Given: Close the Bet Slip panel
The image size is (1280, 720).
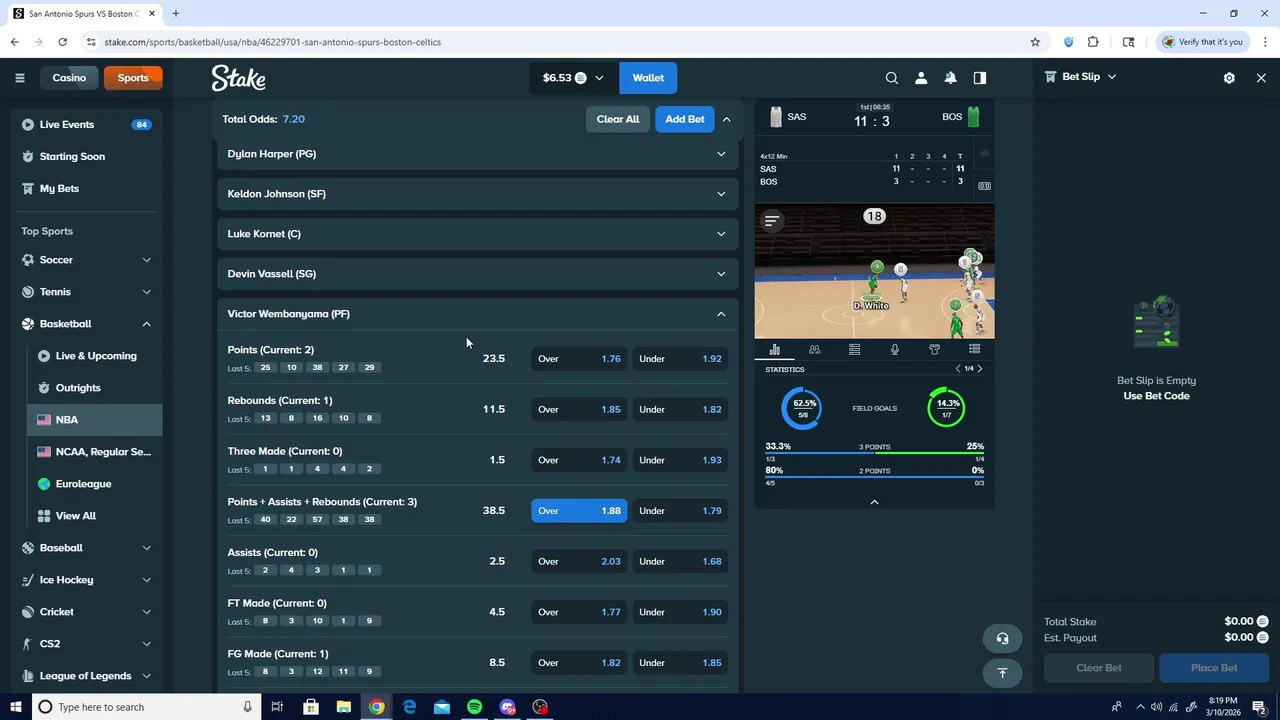Looking at the screenshot, I should point(1261,78).
